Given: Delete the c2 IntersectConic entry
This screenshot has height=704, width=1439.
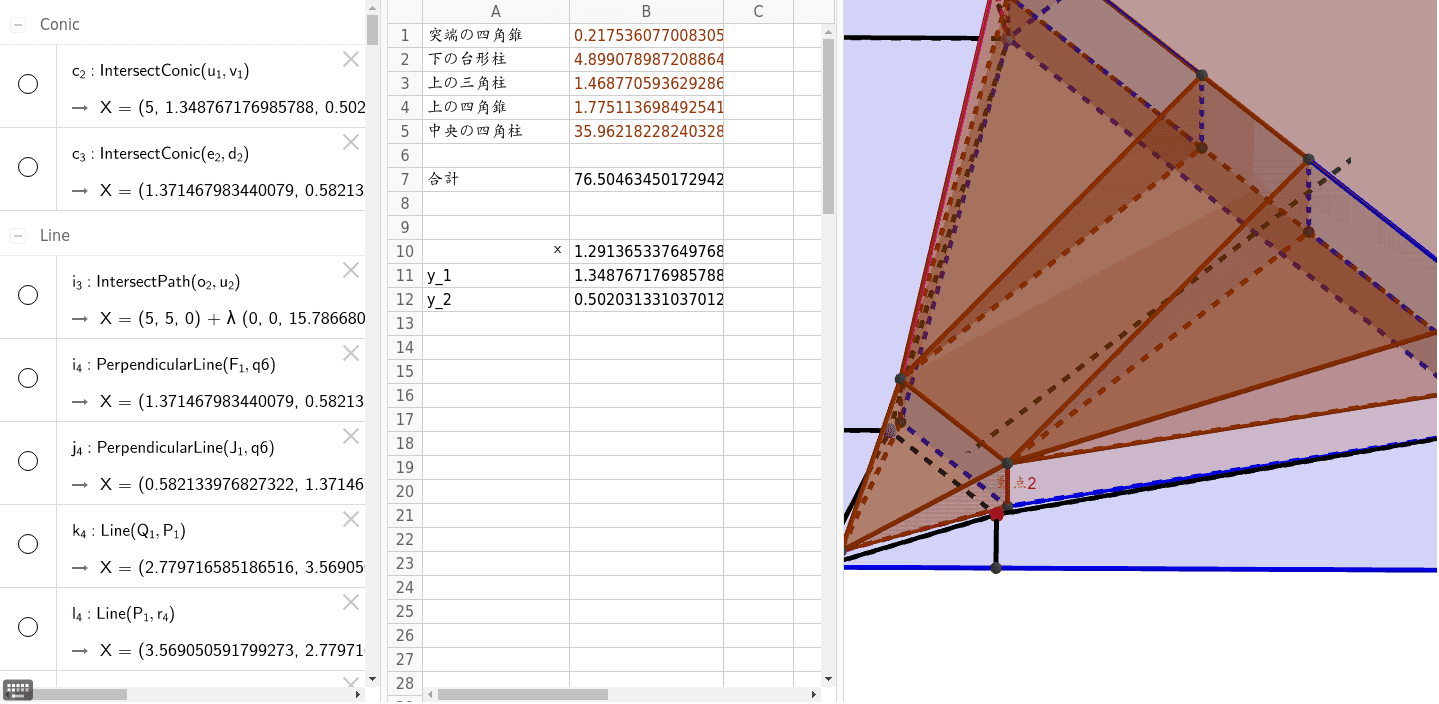Looking at the screenshot, I should (351, 59).
